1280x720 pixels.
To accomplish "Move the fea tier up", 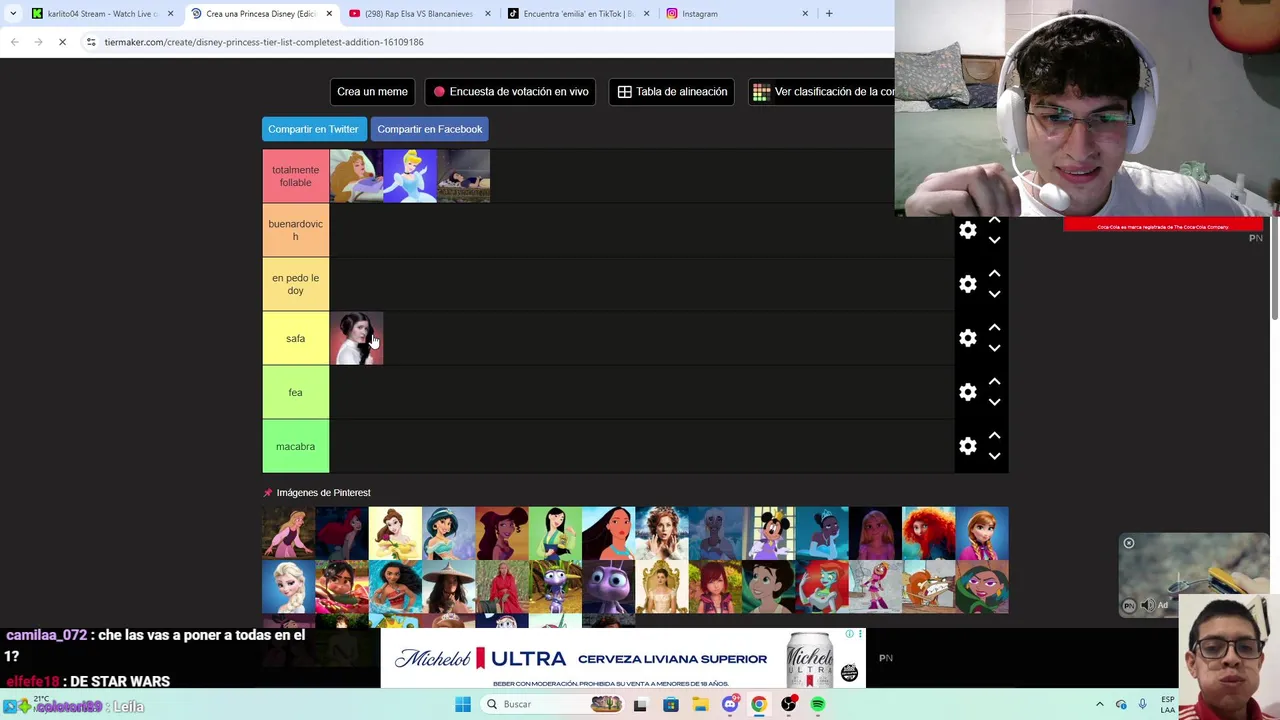I will [x=994, y=381].
